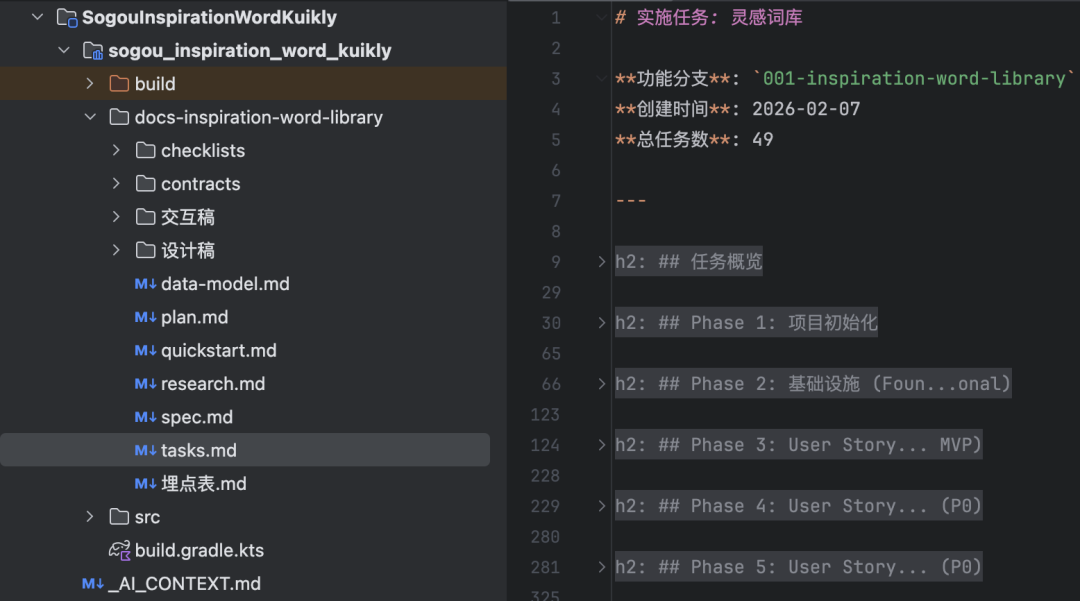Click the markdown icon of _AI_CONTEXT.md
The width and height of the screenshot is (1080, 601).
(x=93, y=584)
